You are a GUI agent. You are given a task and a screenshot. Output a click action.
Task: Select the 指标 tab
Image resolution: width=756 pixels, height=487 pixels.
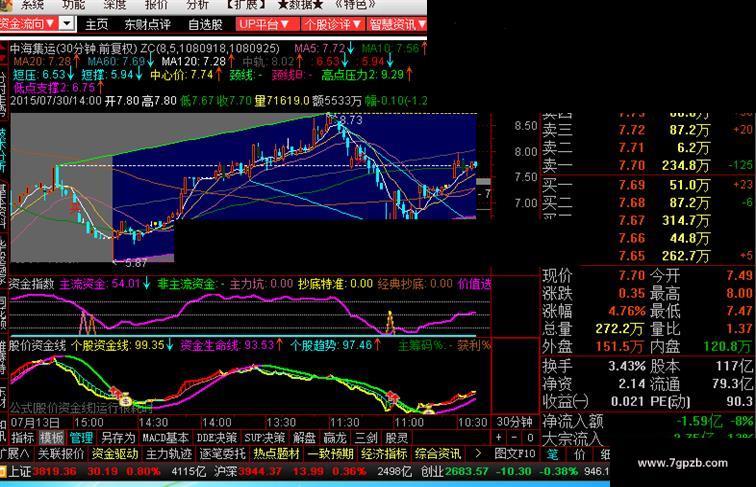click(23, 438)
